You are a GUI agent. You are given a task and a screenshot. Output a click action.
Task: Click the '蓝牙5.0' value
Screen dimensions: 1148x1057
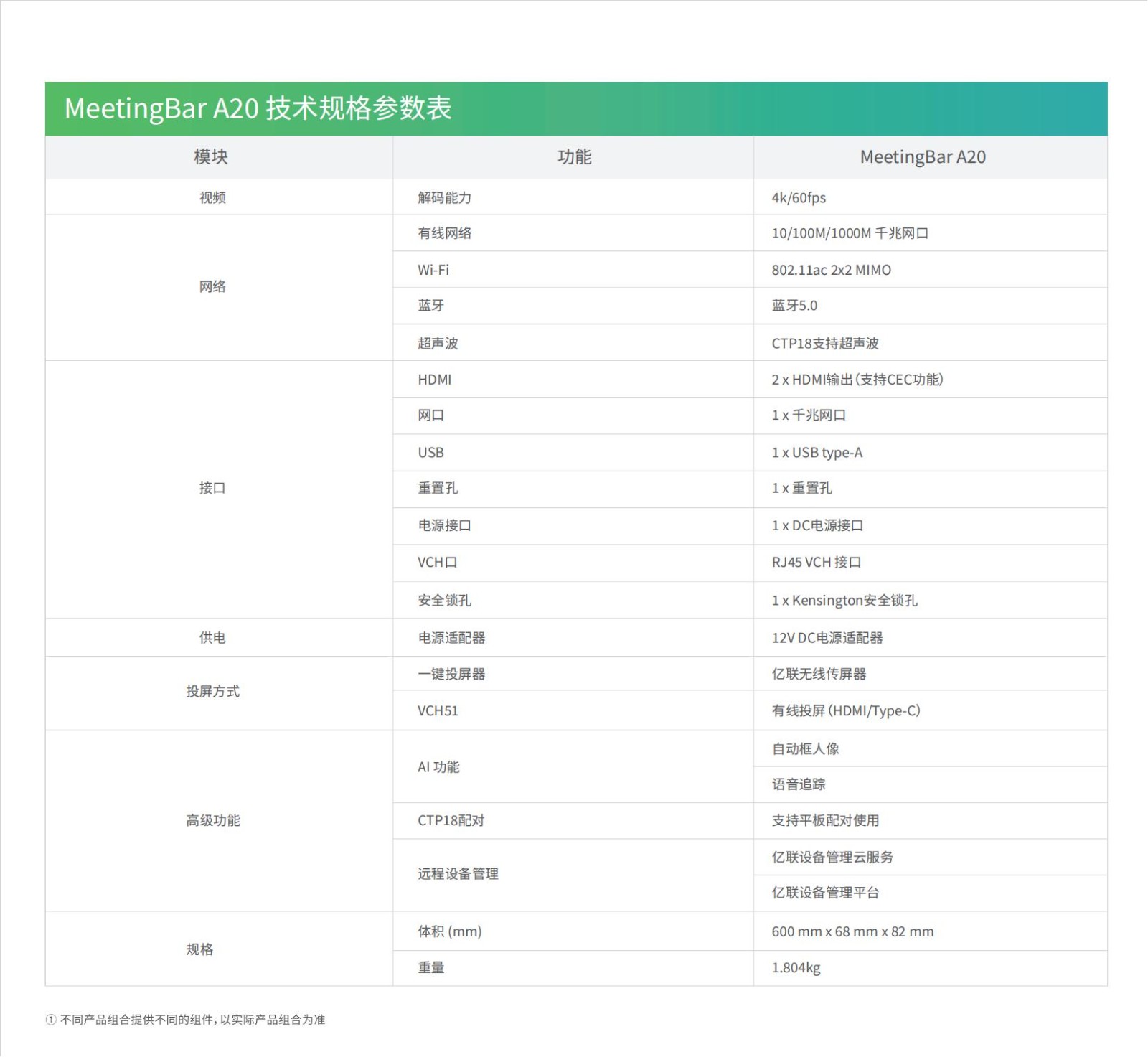(x=794, y=306)
